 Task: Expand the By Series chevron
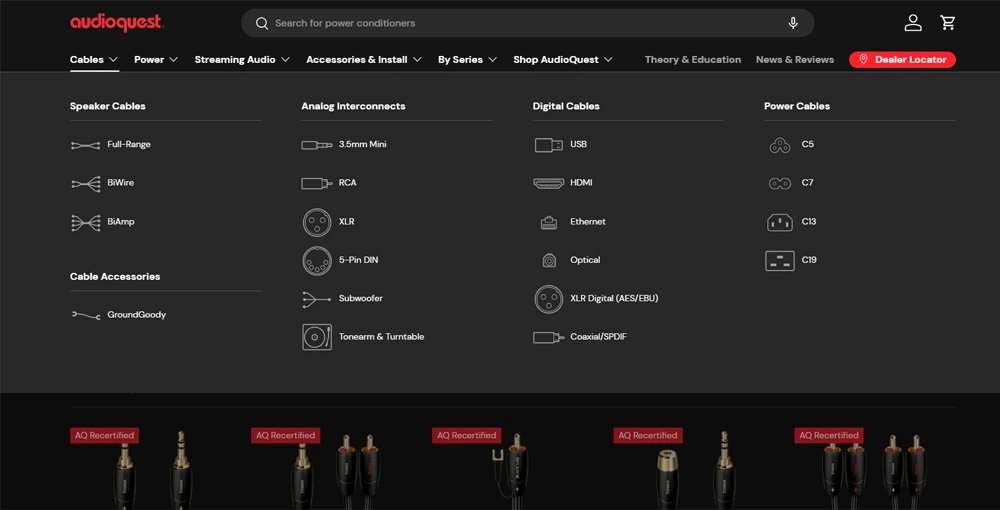click(492, 59)
